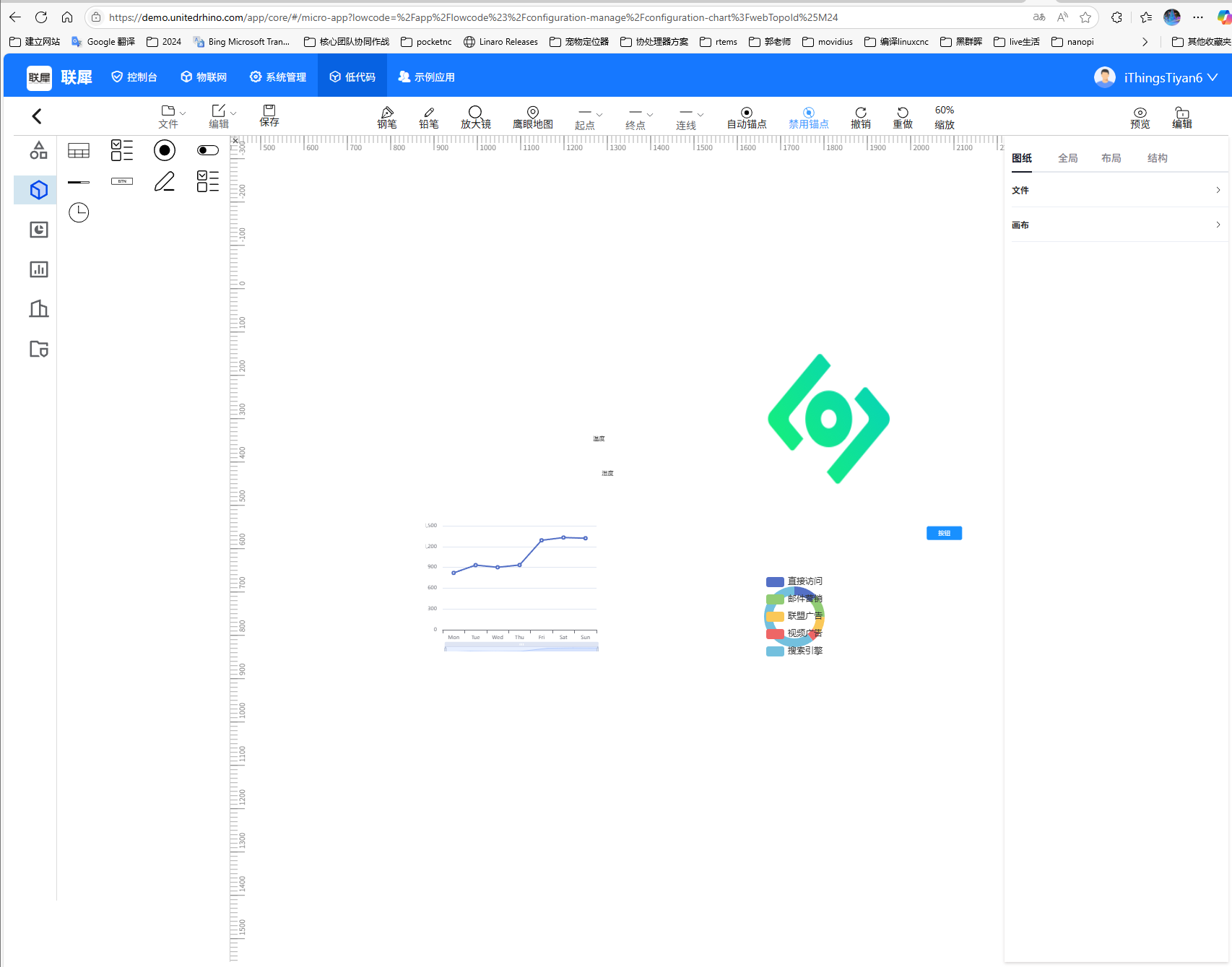Open 示例应用 in the top navigation
This screenshot has width=1232, height=967.
click(x=427, y=77)
